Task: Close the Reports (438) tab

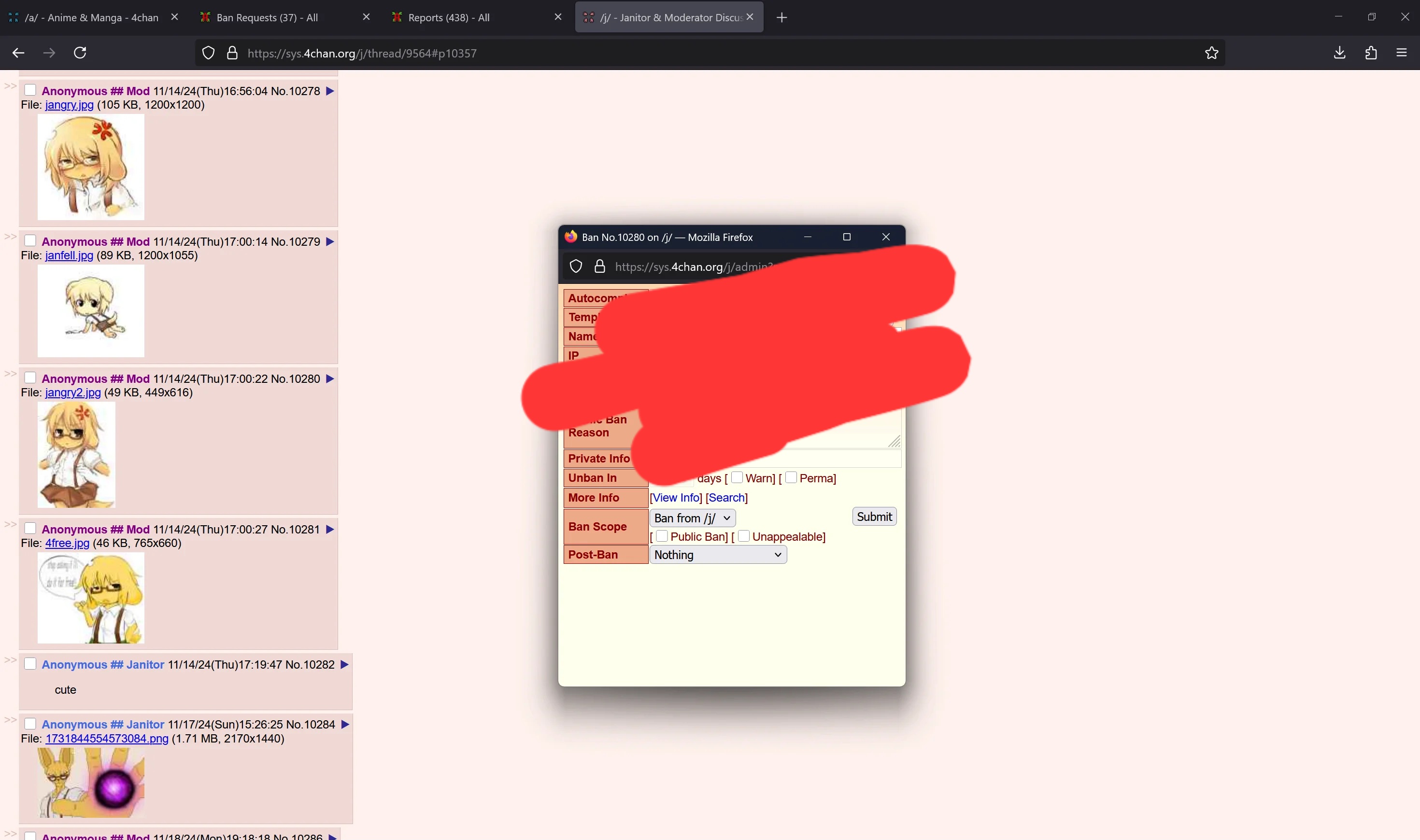Action: (x=558, y=17)
